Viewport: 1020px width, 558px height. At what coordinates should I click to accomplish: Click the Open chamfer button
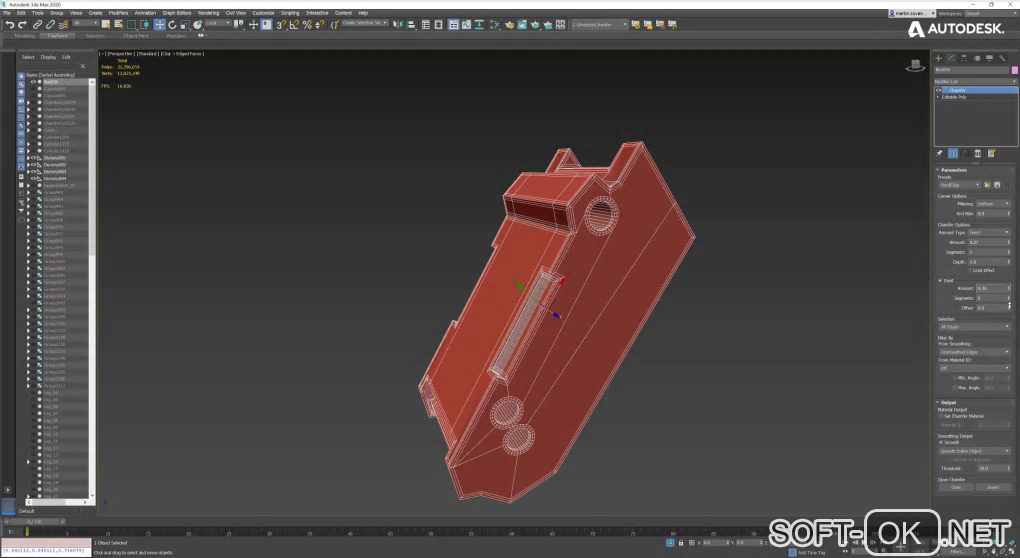click(956, 487)
